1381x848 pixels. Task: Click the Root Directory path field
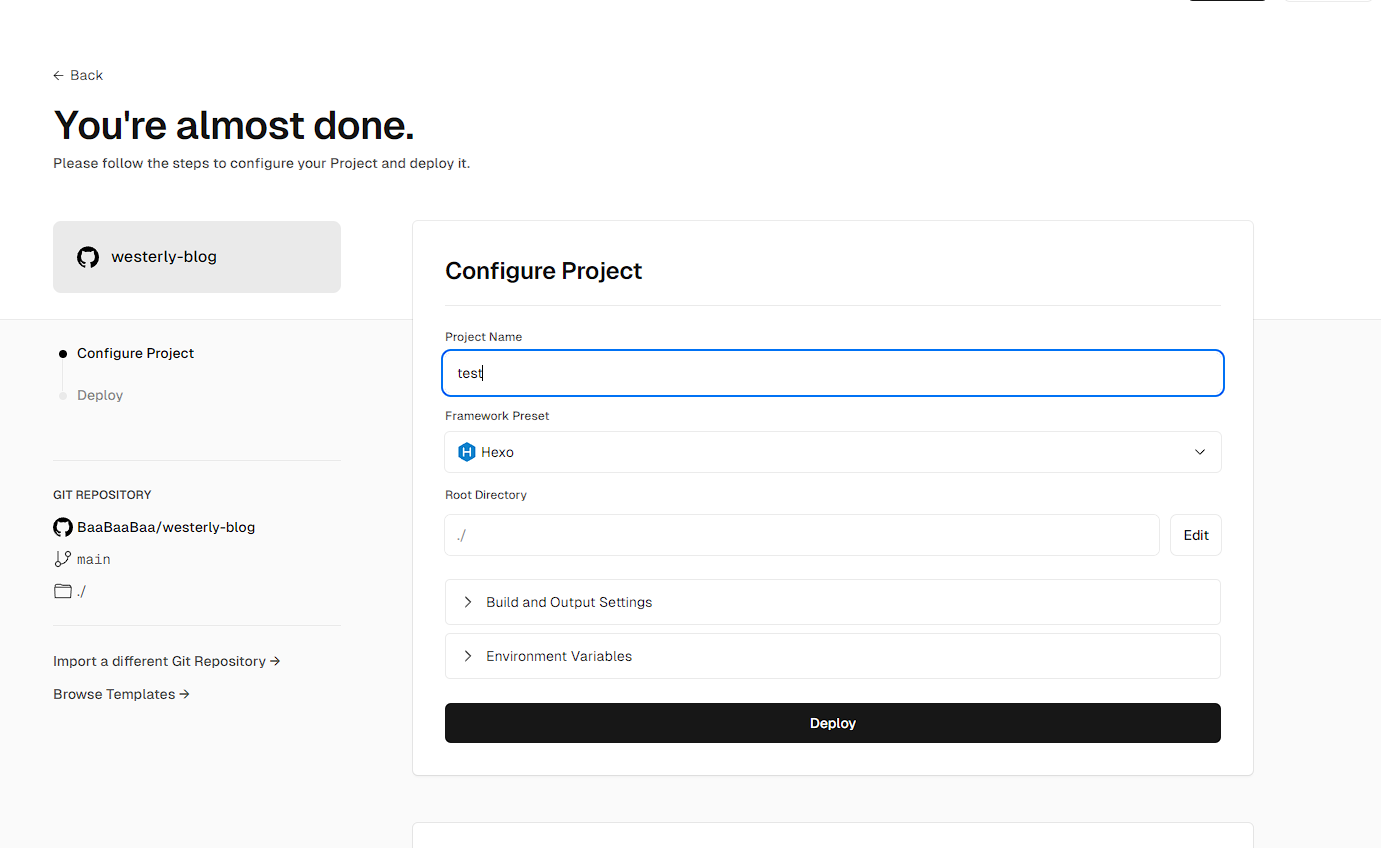point(801,535)
